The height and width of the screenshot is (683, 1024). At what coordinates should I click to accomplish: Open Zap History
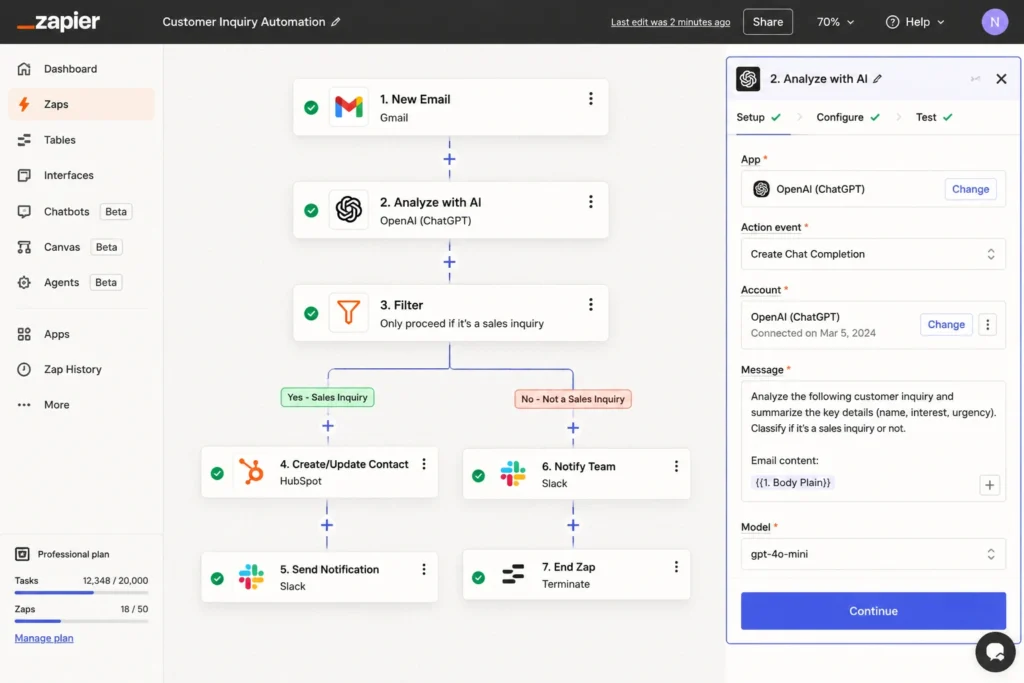point(81,369)
